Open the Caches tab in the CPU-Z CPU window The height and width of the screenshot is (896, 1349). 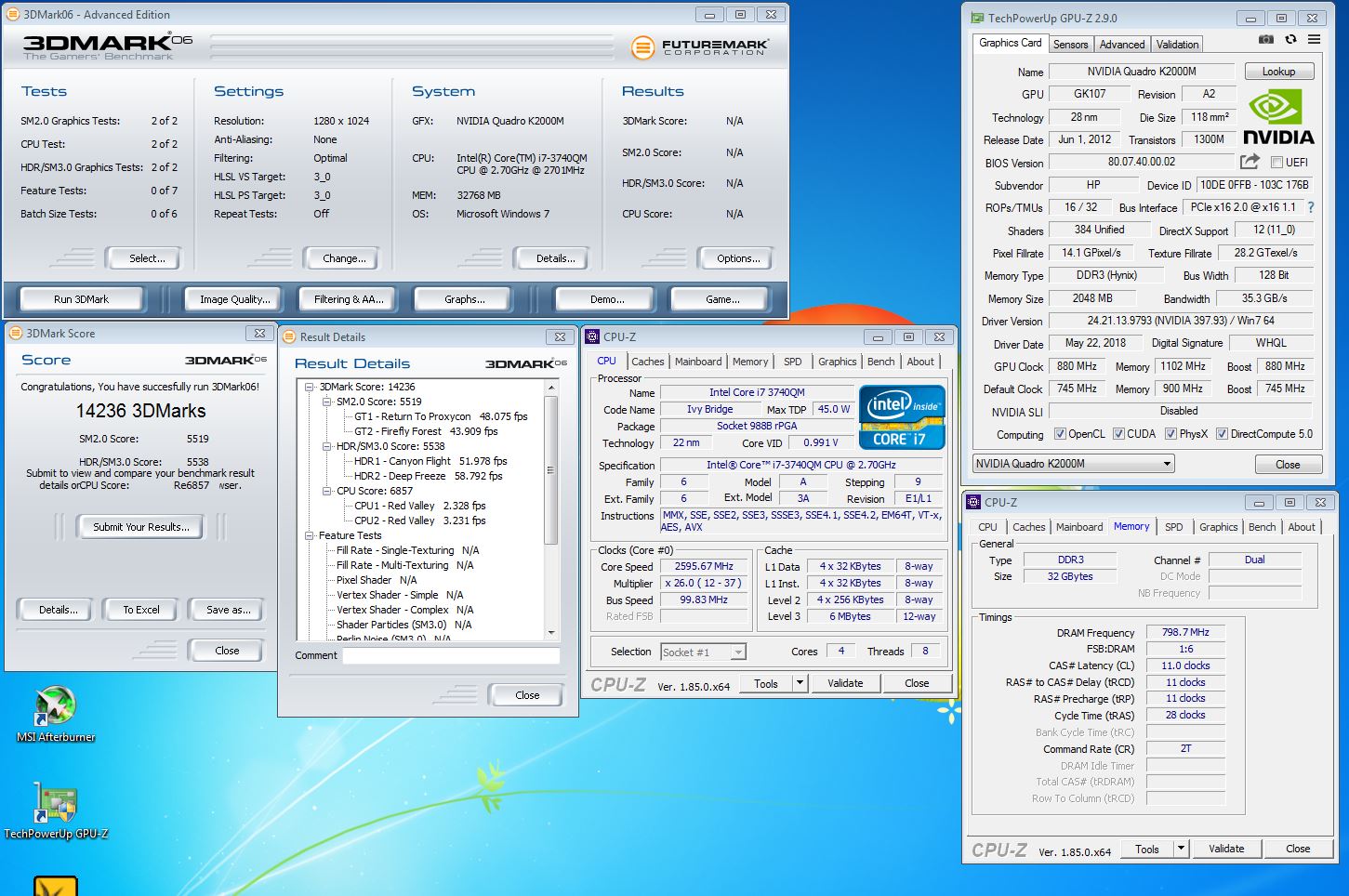coord(647,362)
